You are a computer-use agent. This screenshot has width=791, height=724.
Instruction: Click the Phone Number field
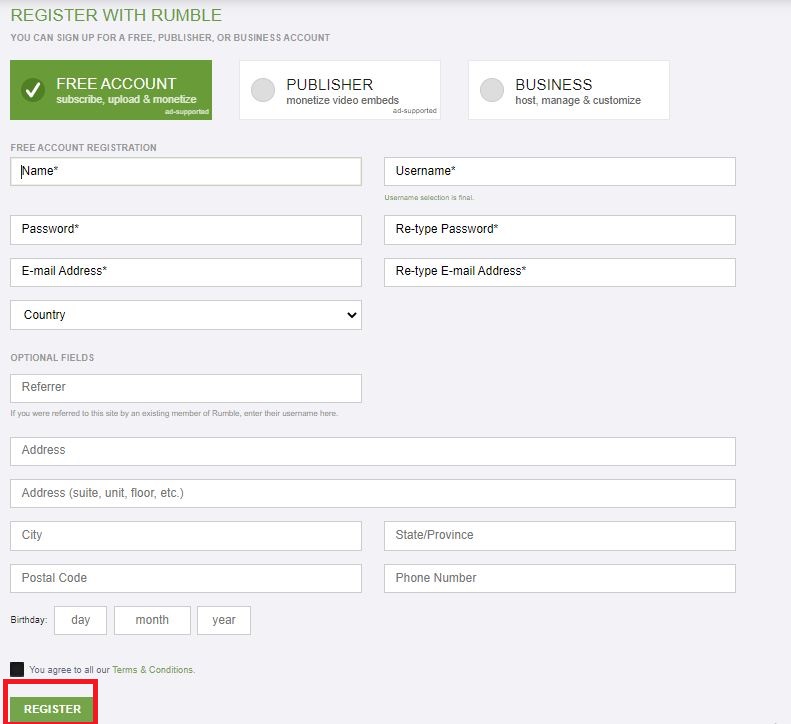click(x=559, y=578)
